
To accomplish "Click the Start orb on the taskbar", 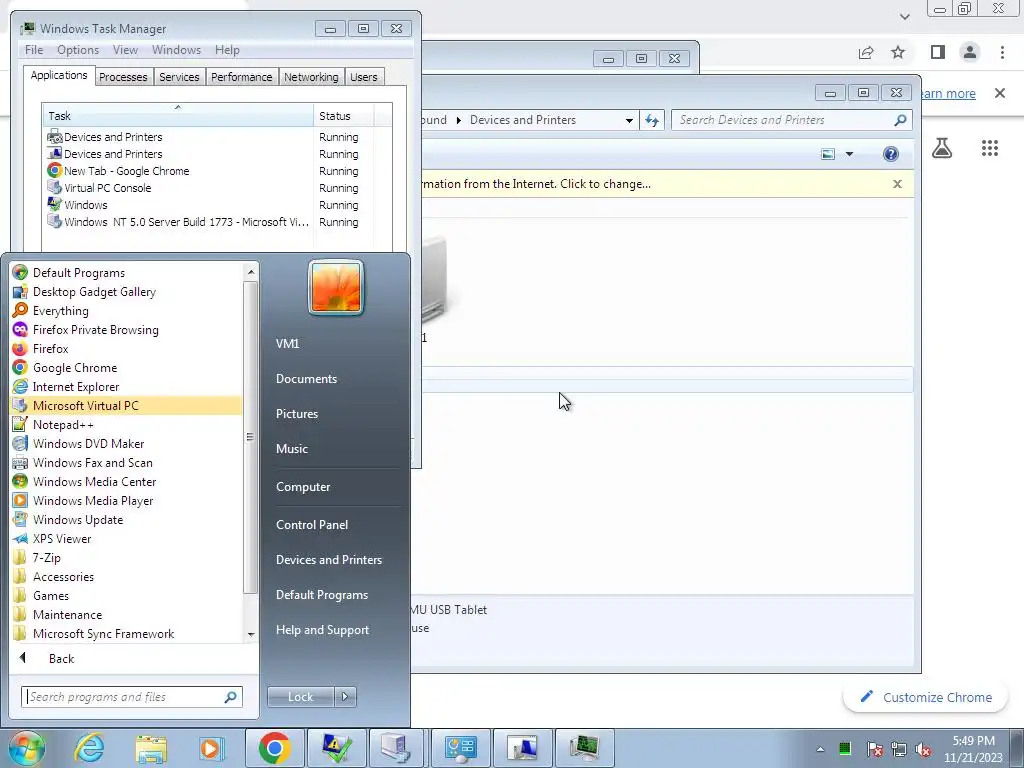I will coord(26,748).
